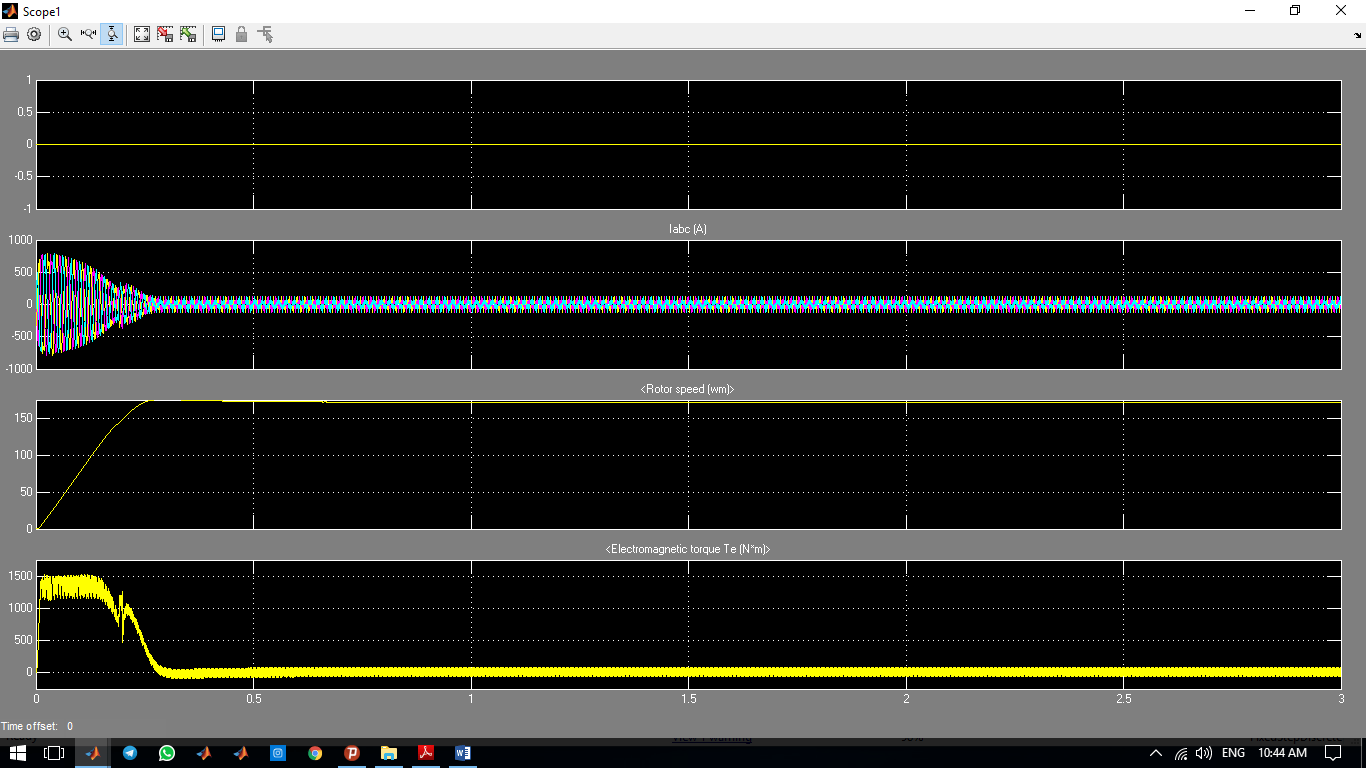The width and height of the screenshot is (1366, 768).
Task: Toggle the lock axes selection padlock
Action: (x=241, y=34)
